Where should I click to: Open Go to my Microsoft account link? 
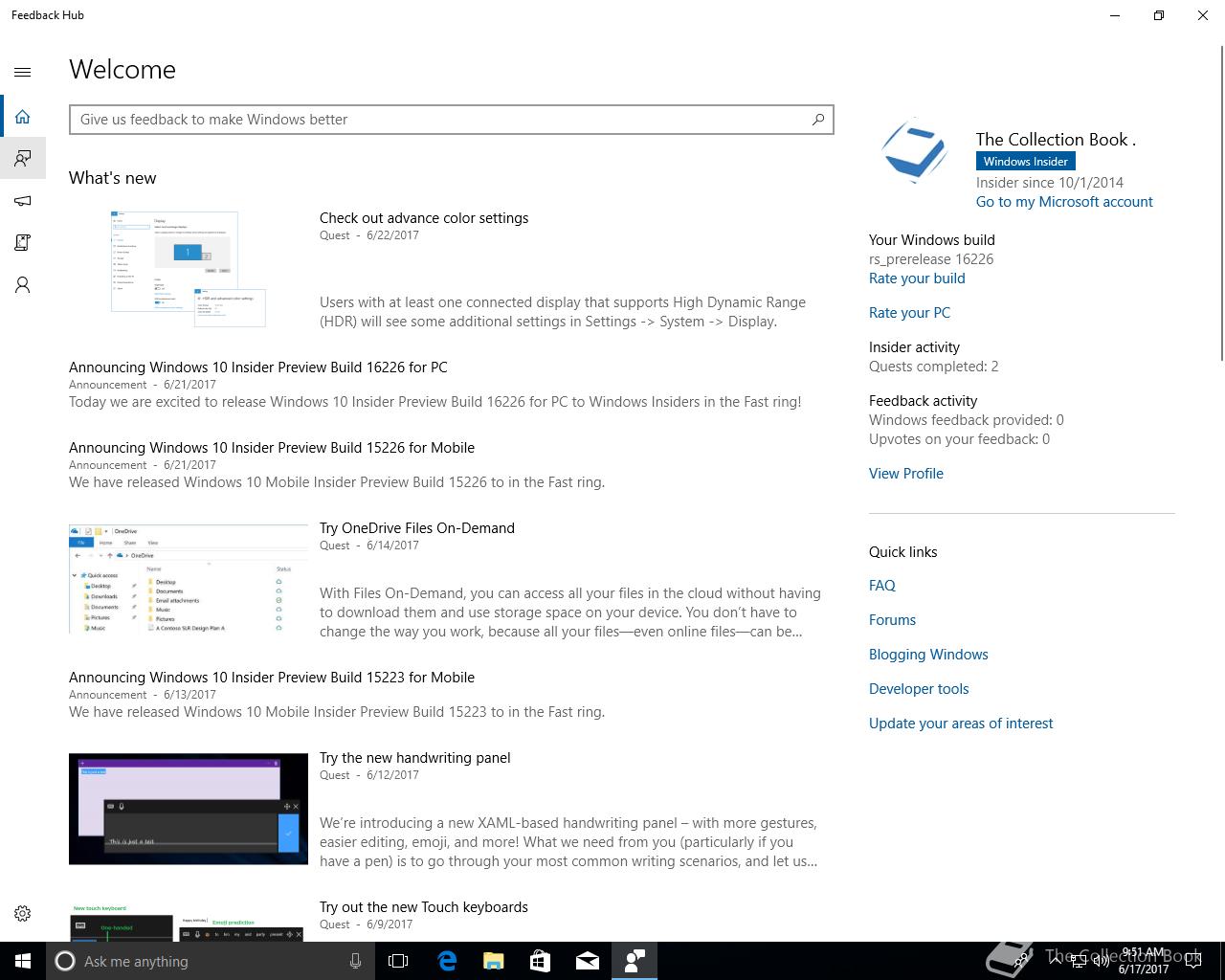coord(1064,202)
